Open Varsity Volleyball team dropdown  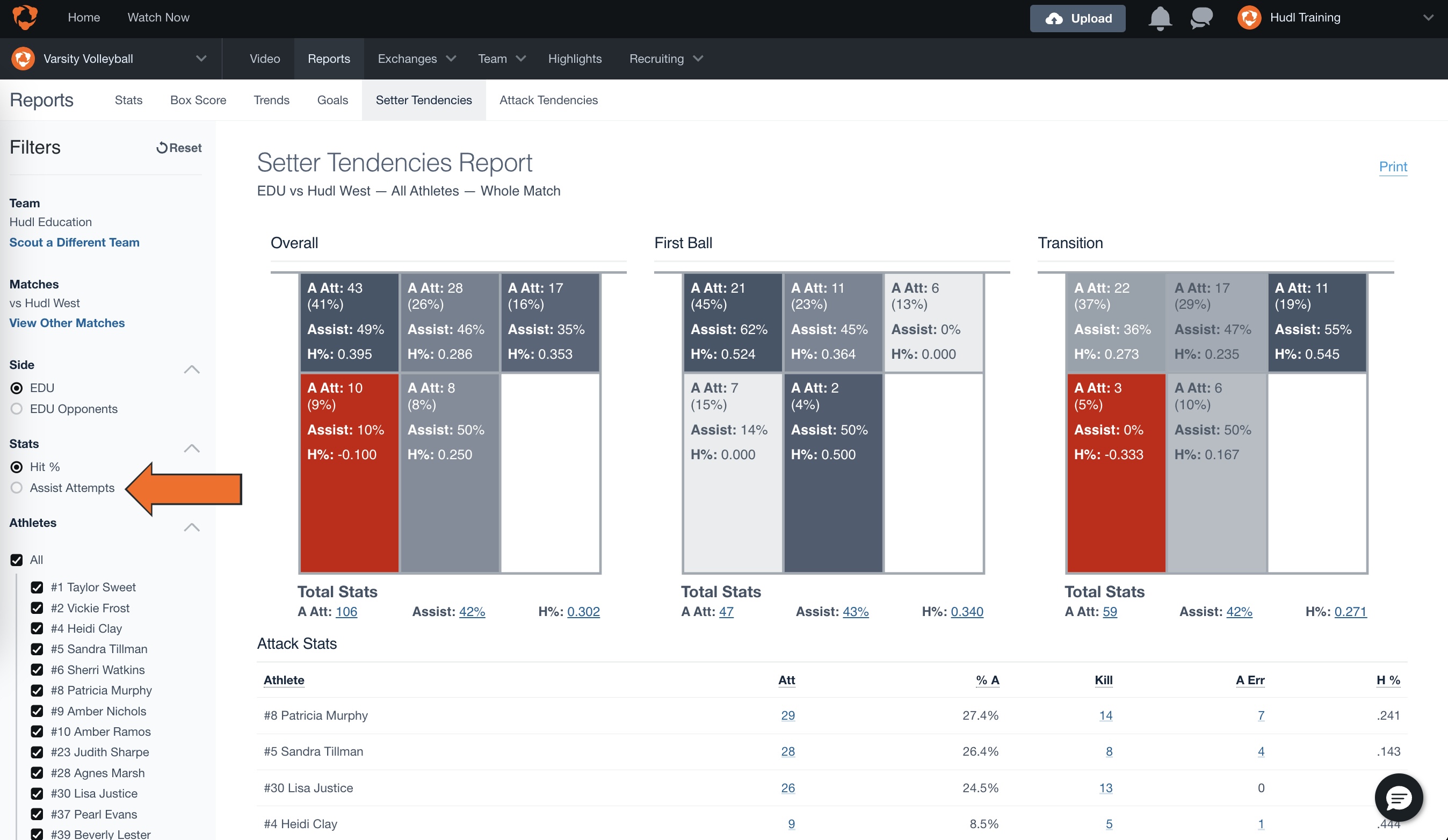tap(201, 59)
